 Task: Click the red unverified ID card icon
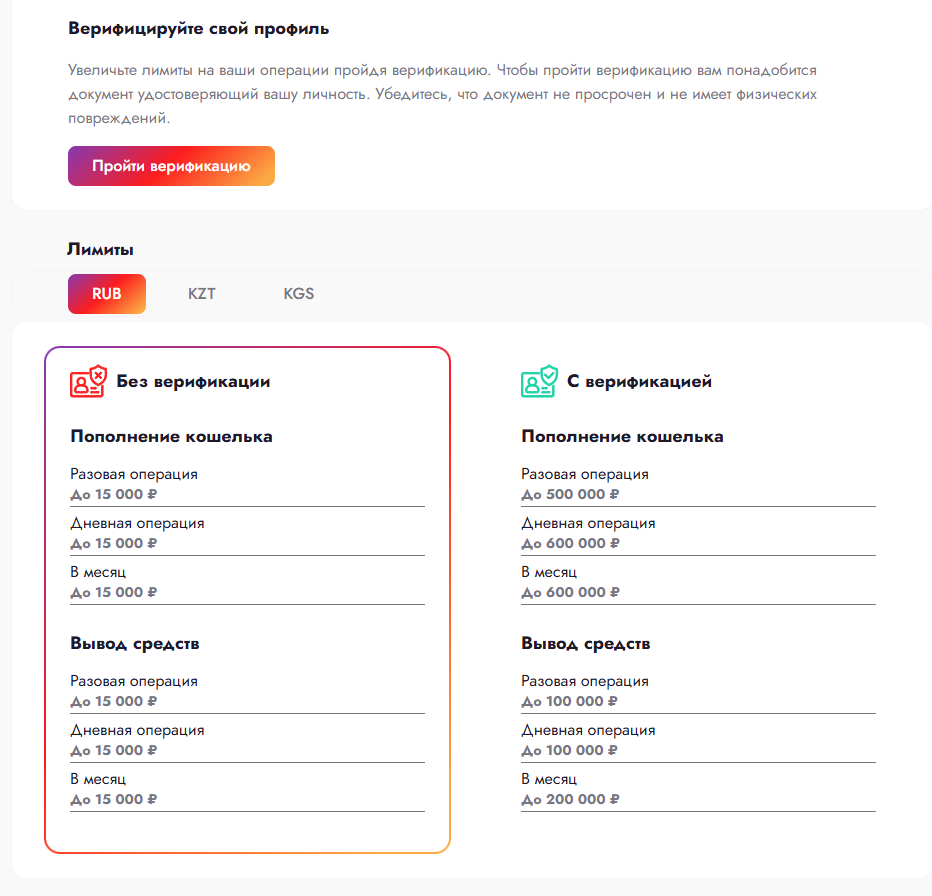(x=87, y=381)
